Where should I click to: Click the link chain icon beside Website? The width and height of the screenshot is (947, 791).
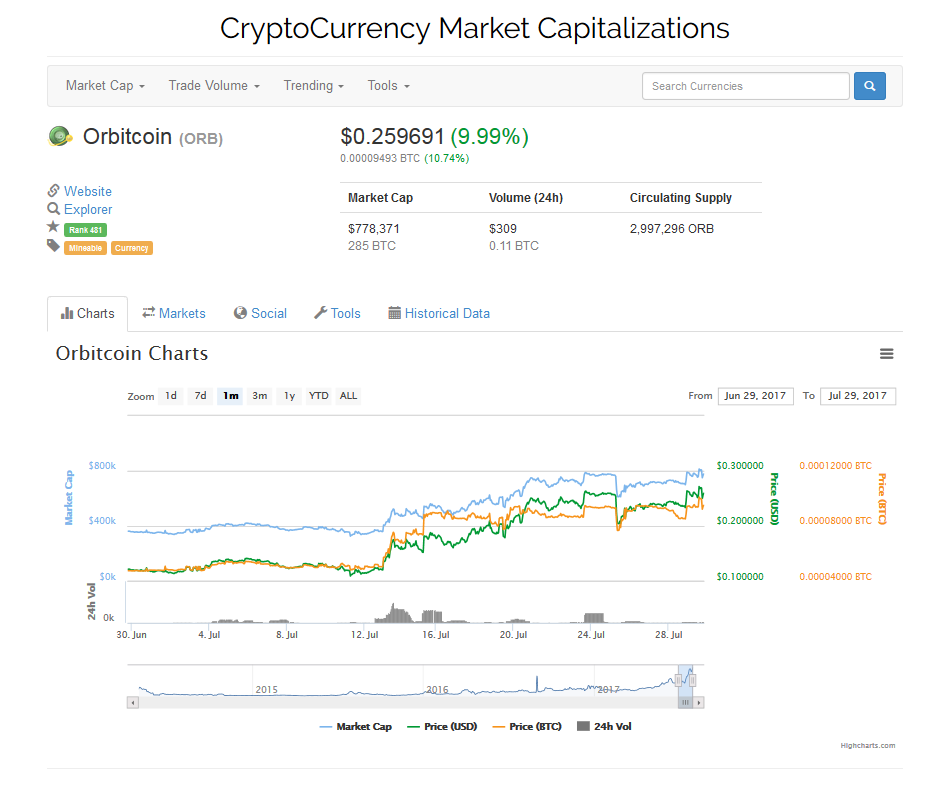(53, 191)
